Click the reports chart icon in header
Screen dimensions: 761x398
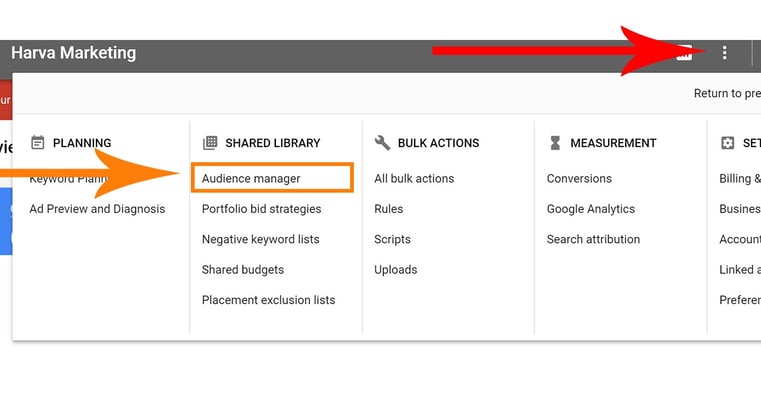[684, 53]
